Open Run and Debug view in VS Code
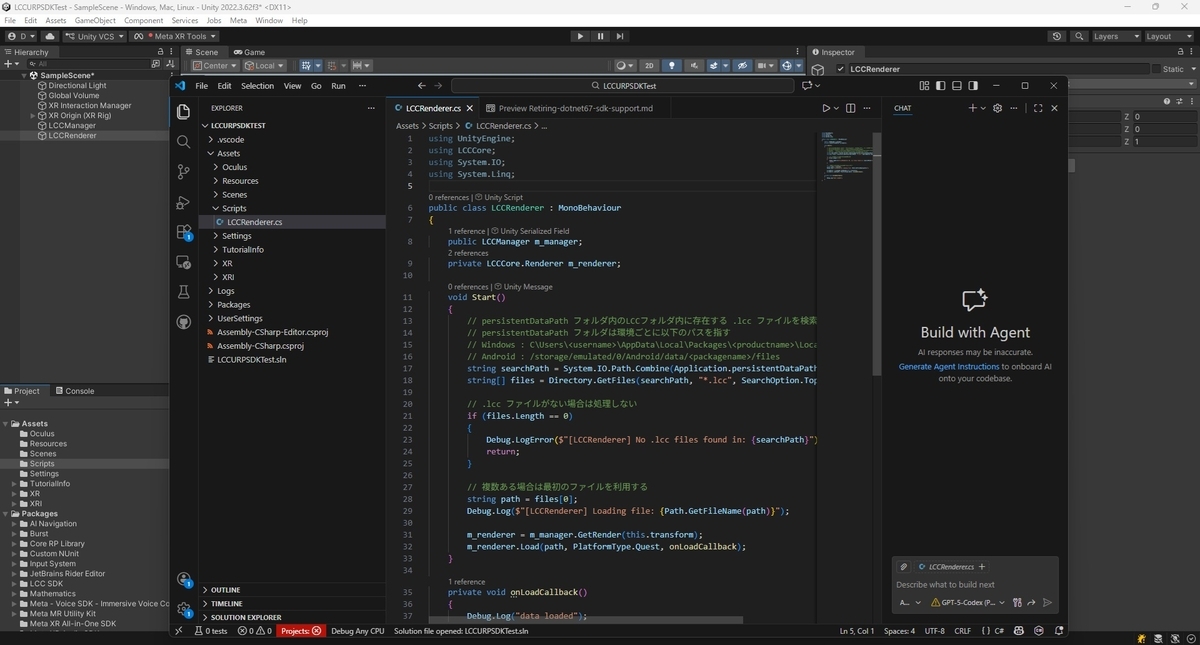 [x=183, y=202]
